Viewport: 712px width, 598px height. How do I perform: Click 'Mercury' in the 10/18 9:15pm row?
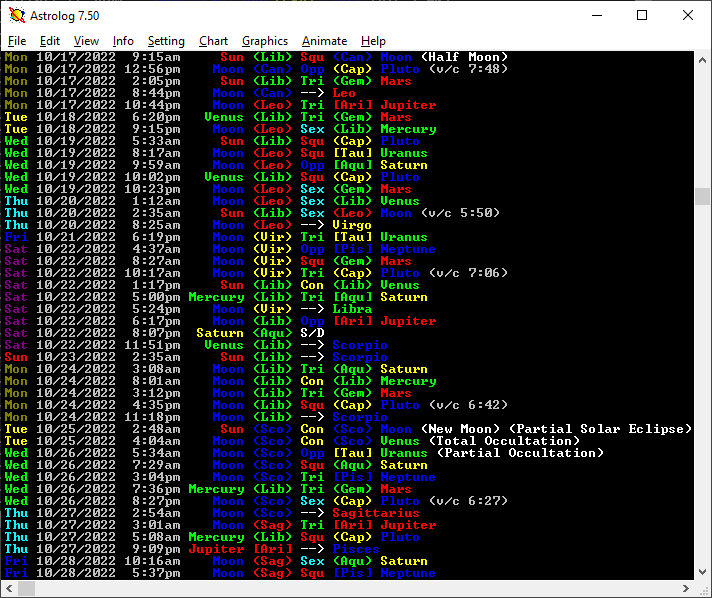point(408,129)
